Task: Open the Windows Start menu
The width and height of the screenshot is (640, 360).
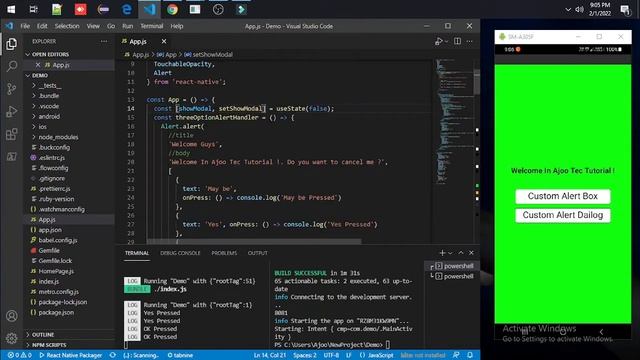Action: coord(11,9)
